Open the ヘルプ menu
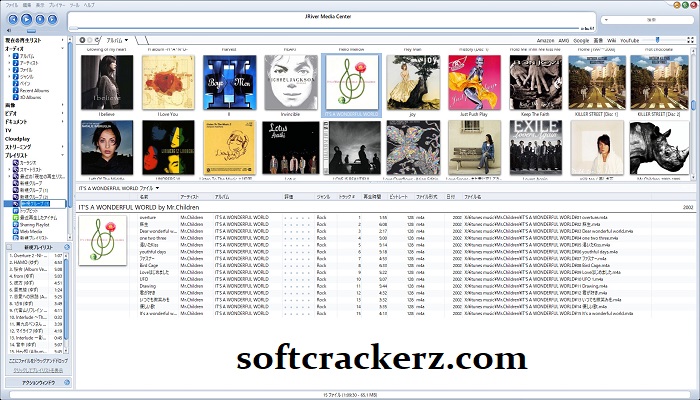The image size is (700, 400). tap(89, 5)
